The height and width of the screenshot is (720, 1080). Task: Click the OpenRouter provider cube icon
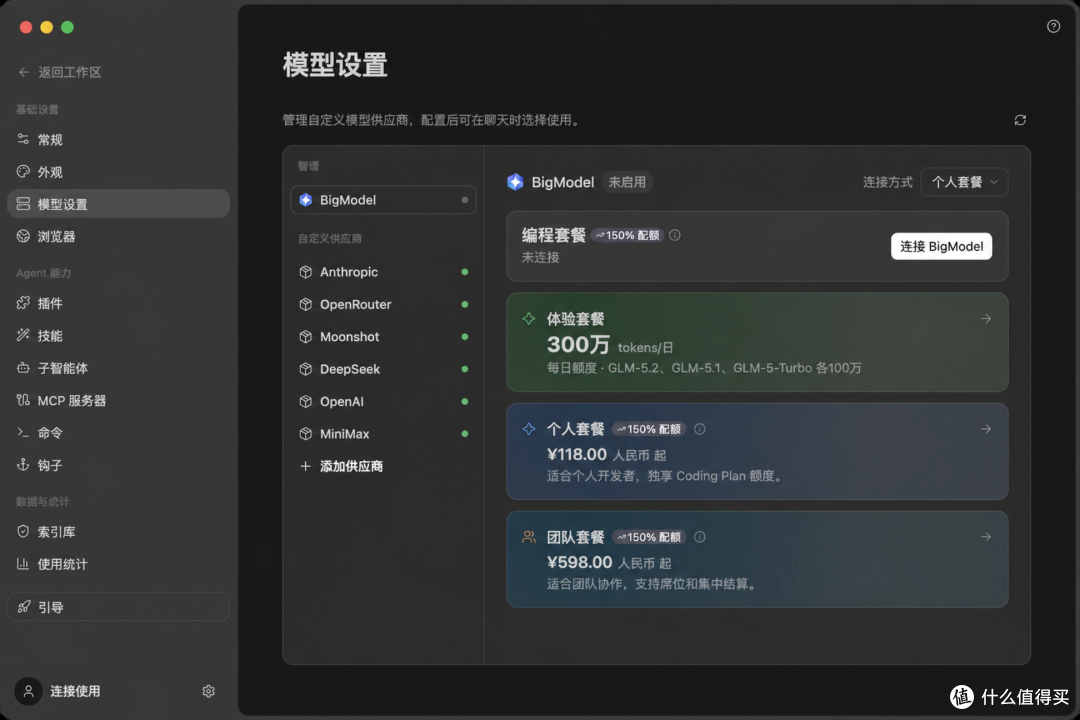pyautogui.click(x=306, y=305)
